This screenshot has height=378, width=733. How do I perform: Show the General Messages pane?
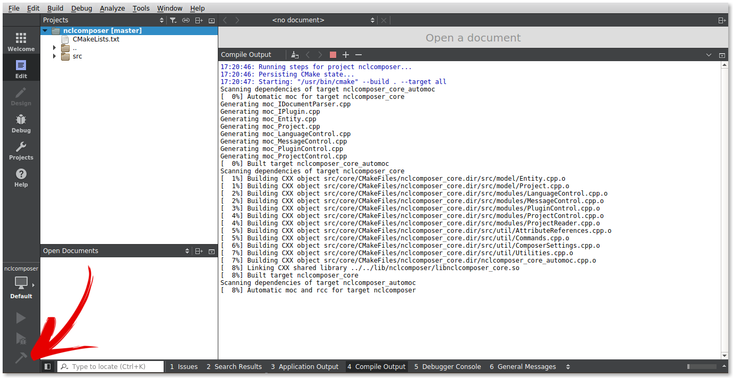pos(523,367)
